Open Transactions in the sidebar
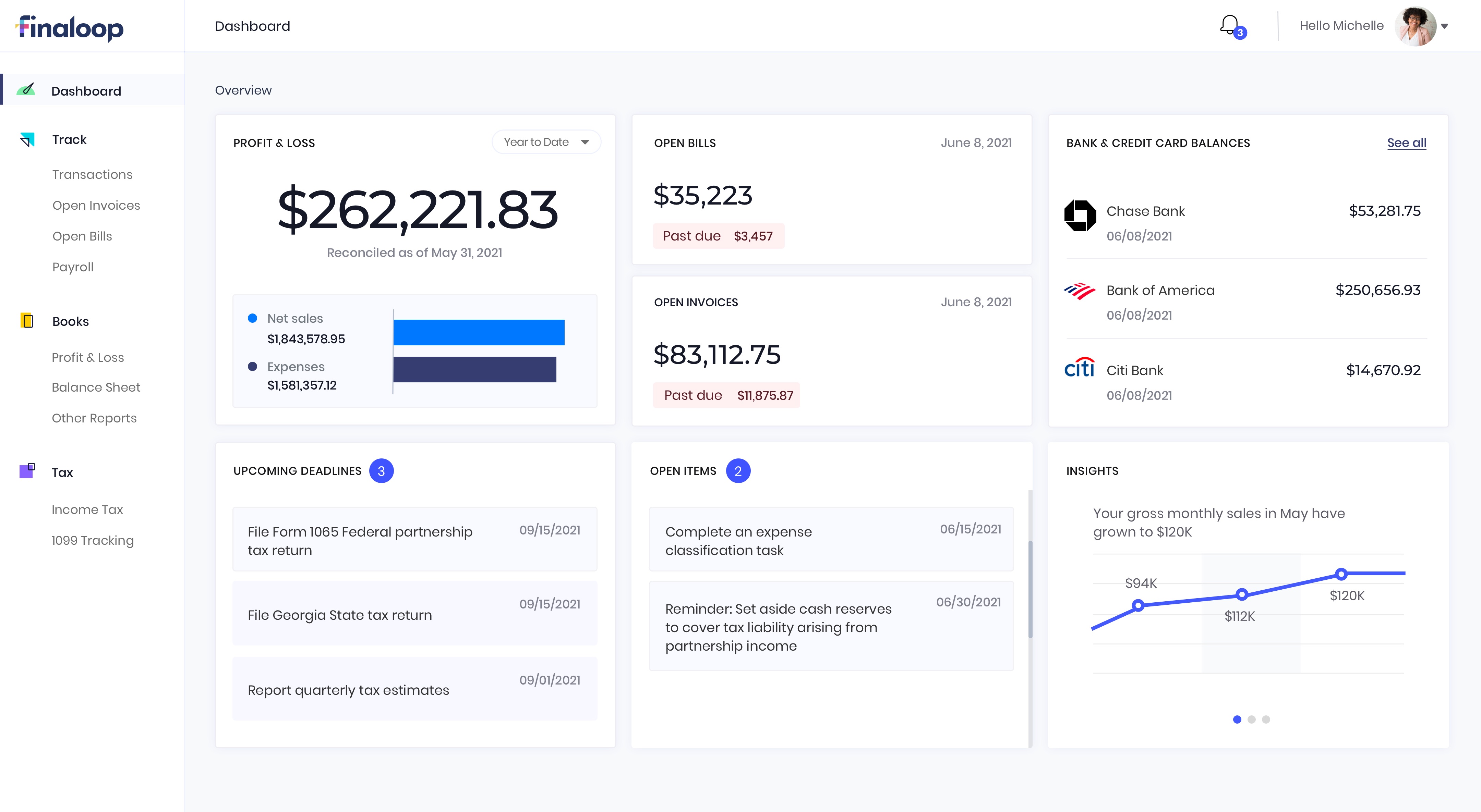Screen dimensions: 1481x812 92,174
